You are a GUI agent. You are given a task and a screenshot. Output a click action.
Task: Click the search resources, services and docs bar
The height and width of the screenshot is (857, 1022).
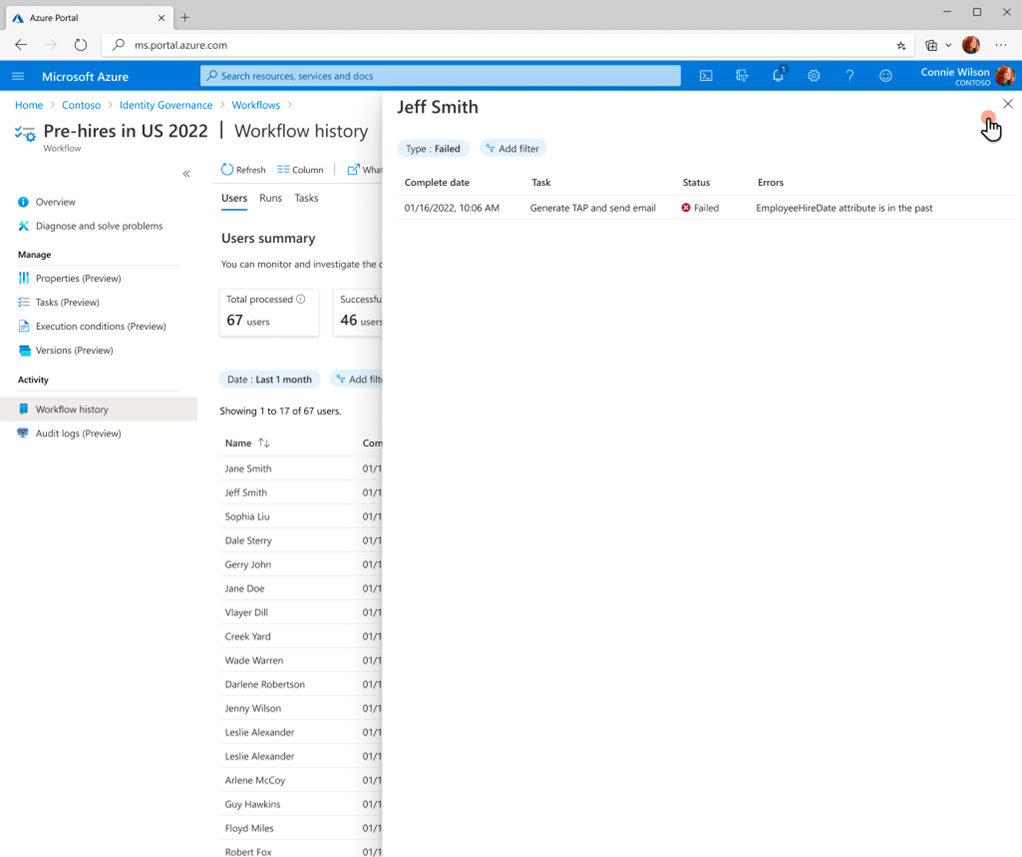[x=440, y=76]
